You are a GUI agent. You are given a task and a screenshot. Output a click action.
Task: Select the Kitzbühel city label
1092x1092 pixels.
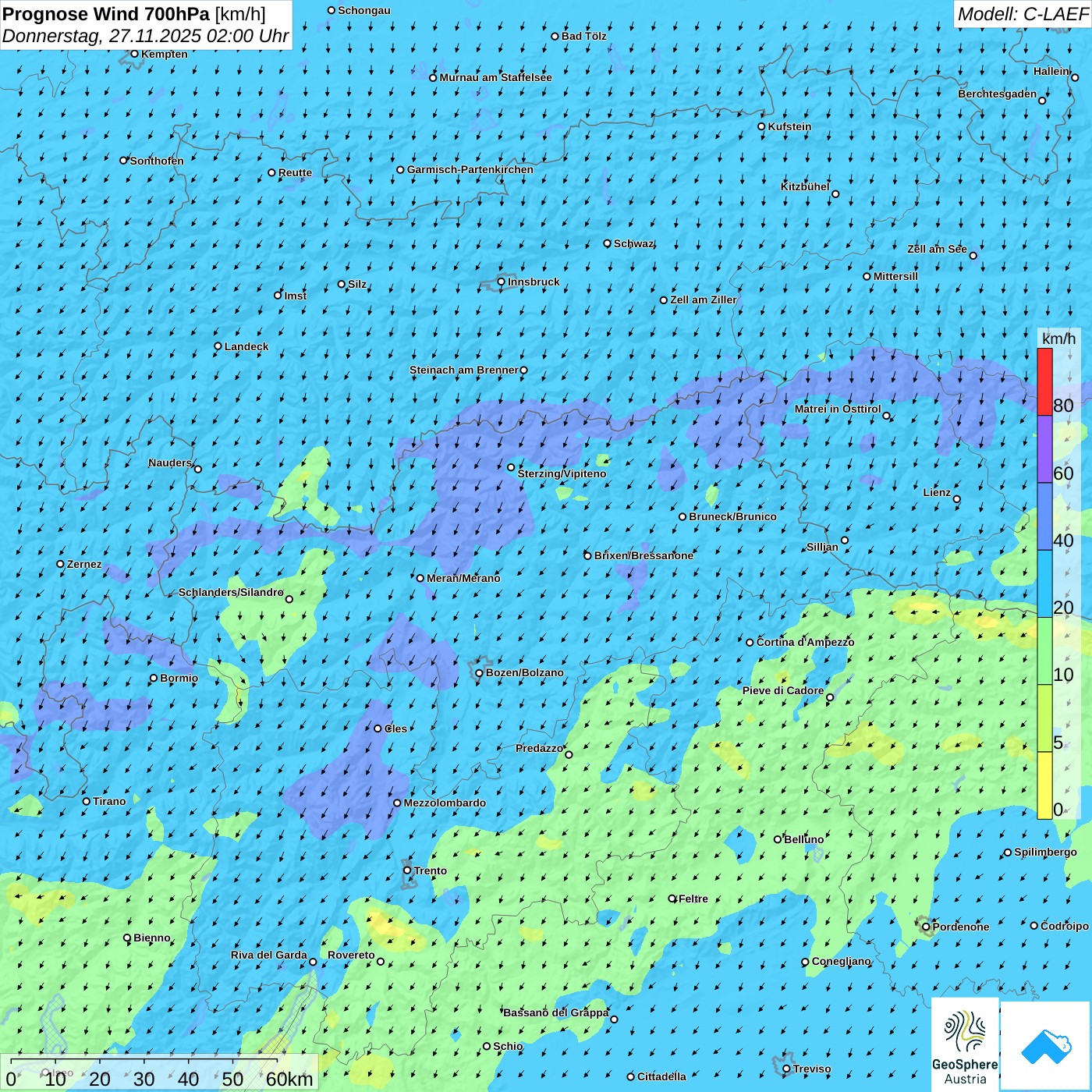point(805,187)
